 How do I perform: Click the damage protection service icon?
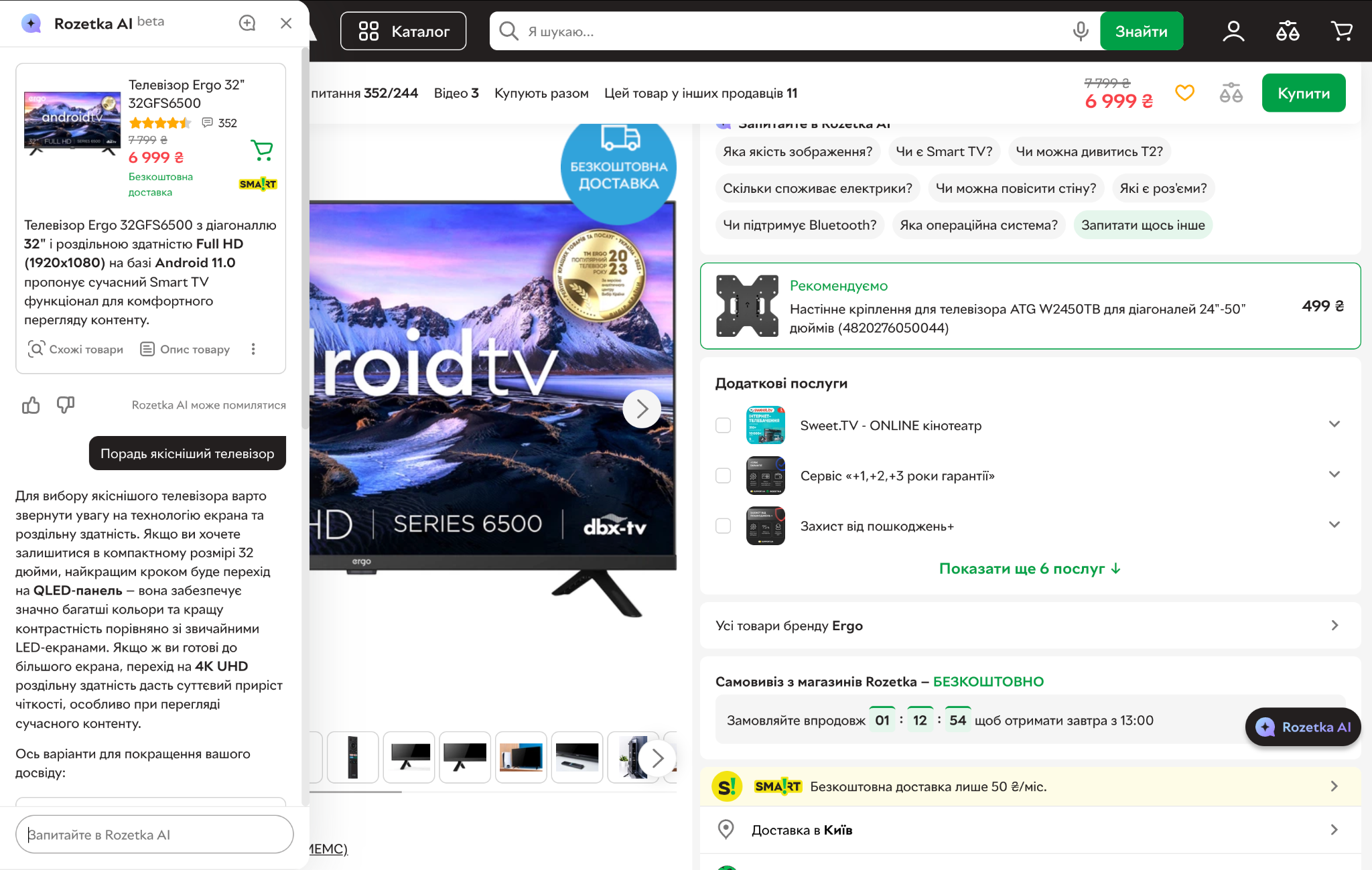766,526
